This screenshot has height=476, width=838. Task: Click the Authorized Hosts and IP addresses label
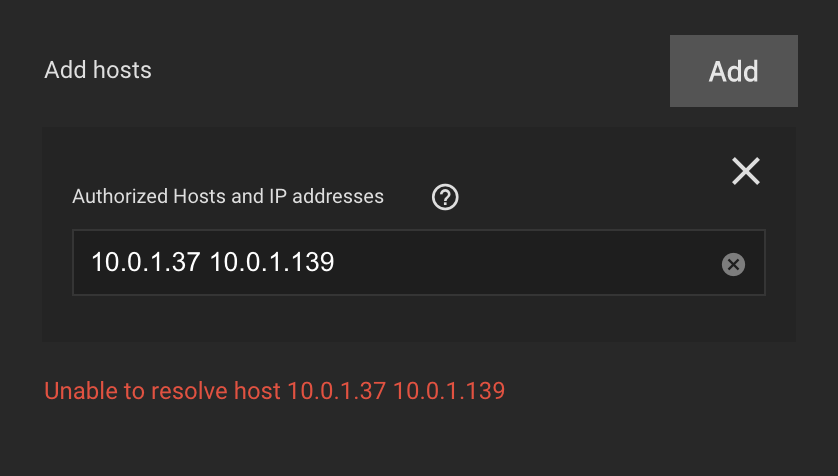(228, 197)
